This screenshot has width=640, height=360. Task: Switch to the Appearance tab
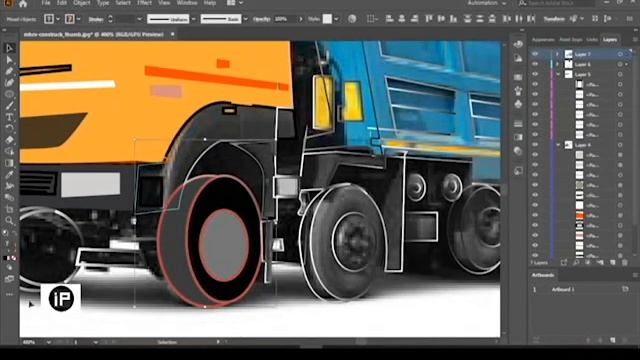[543, 40]
